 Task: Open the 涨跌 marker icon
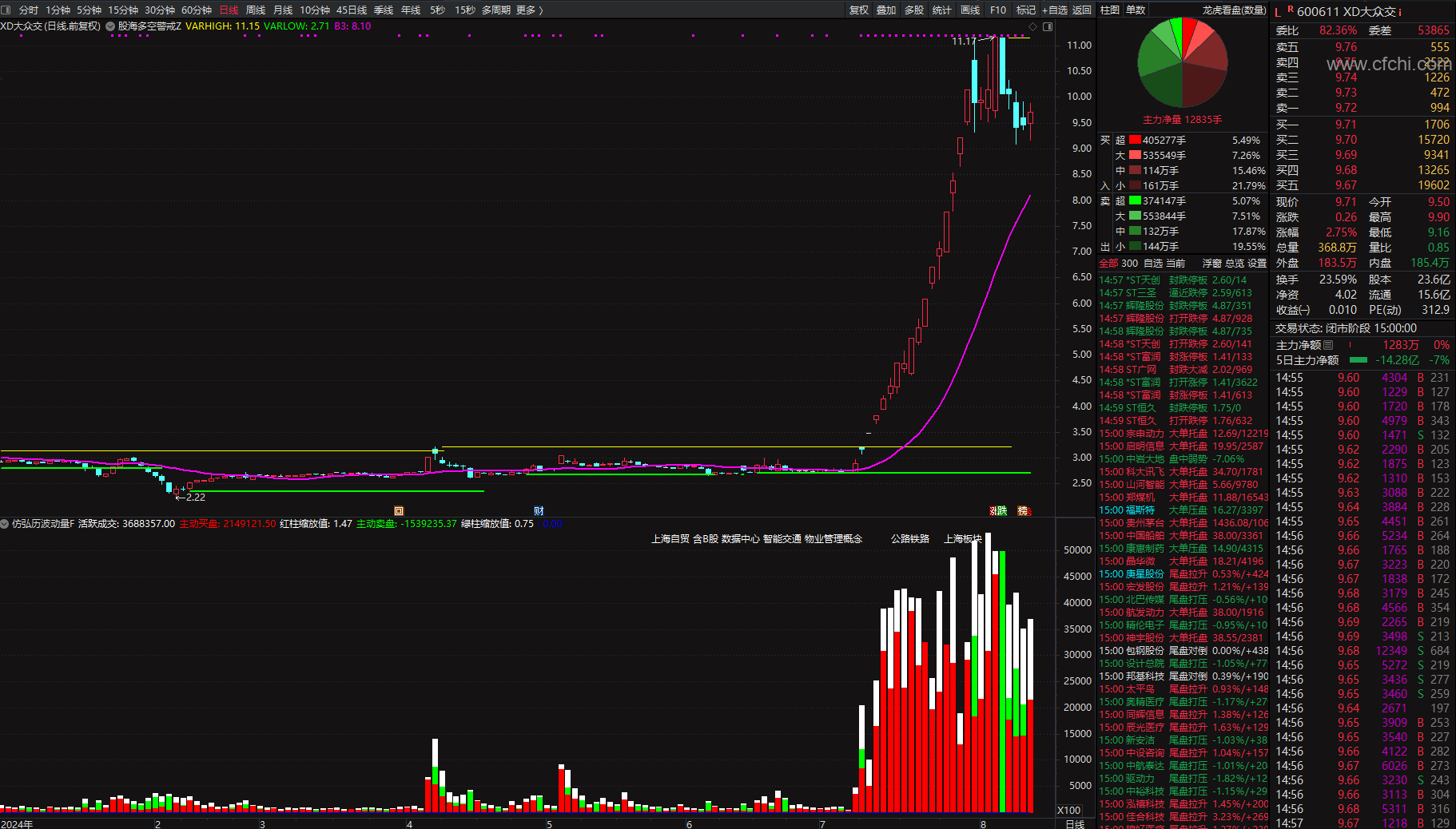point(999,511)
